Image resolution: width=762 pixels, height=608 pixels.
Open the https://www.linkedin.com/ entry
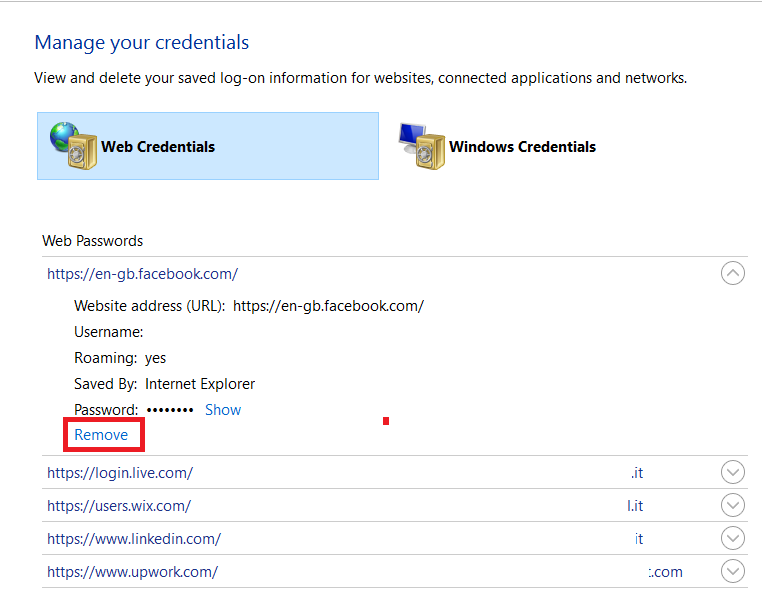[x=134, y=539]
